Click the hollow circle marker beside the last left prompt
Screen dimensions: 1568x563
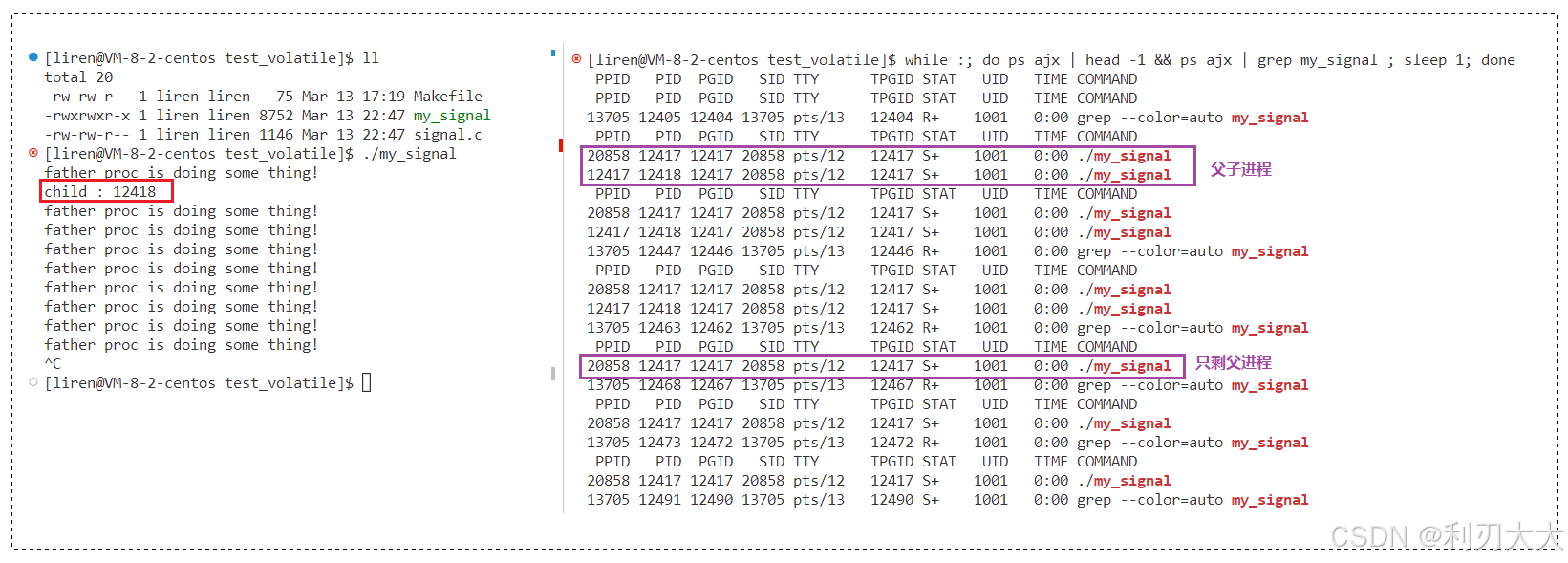pos(33,382)
